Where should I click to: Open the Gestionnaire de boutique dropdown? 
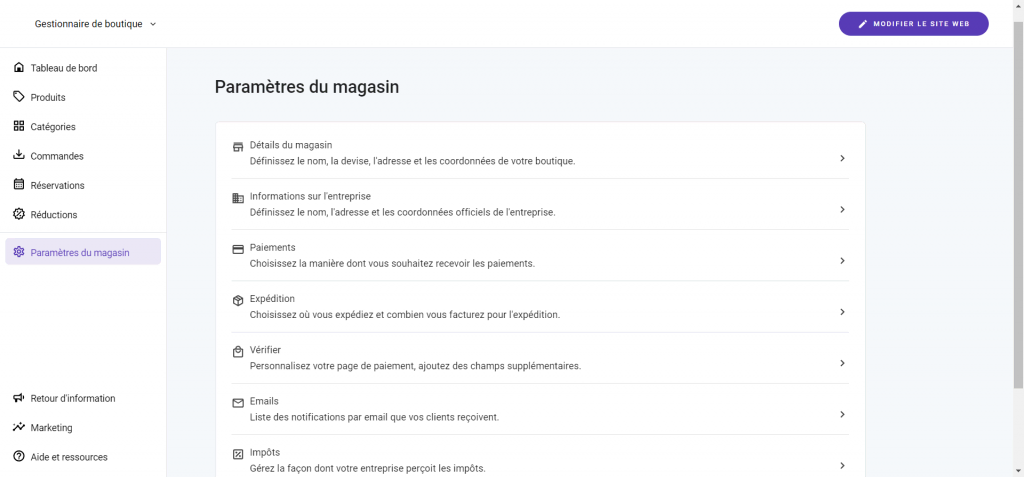point(96,24)
